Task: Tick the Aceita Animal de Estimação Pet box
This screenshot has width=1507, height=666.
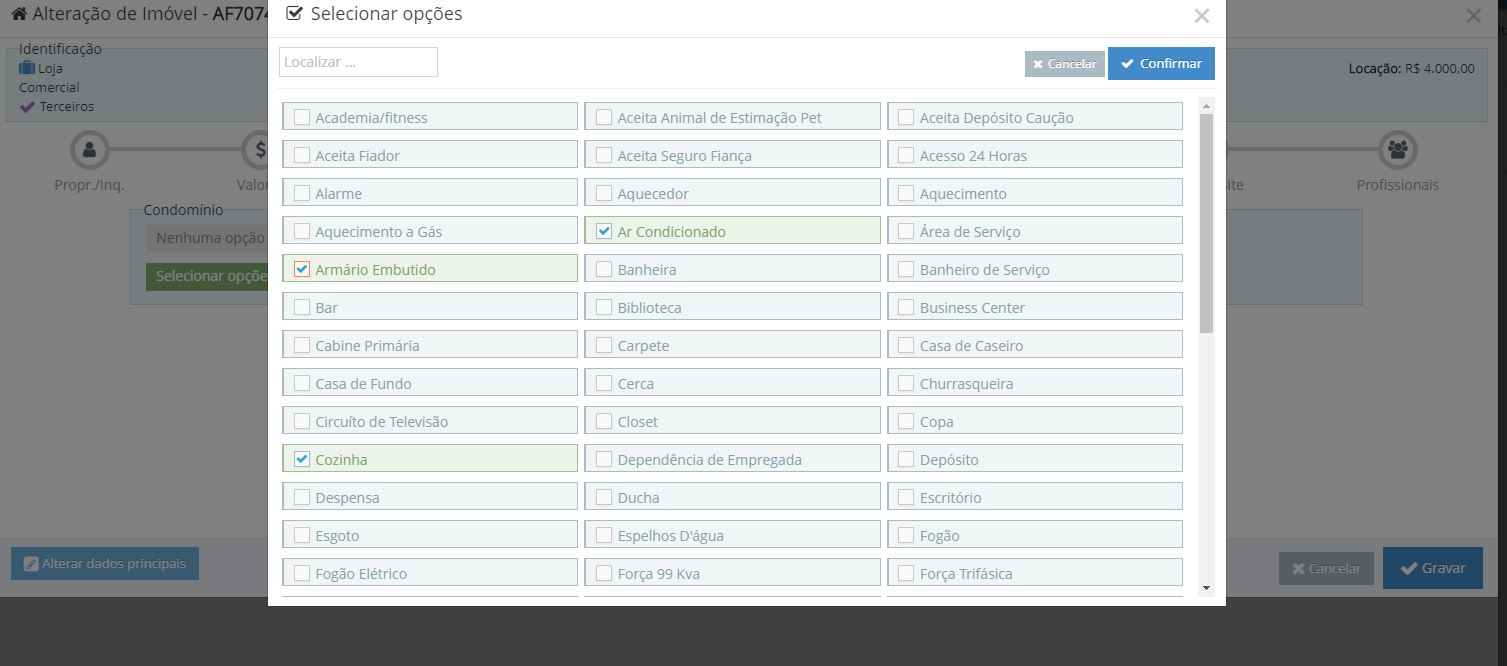Action: [604, 117]
